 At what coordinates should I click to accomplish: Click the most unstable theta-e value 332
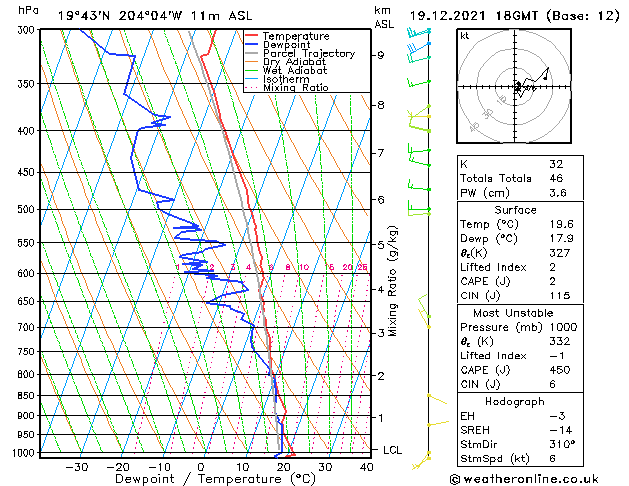tap(560, 341)
